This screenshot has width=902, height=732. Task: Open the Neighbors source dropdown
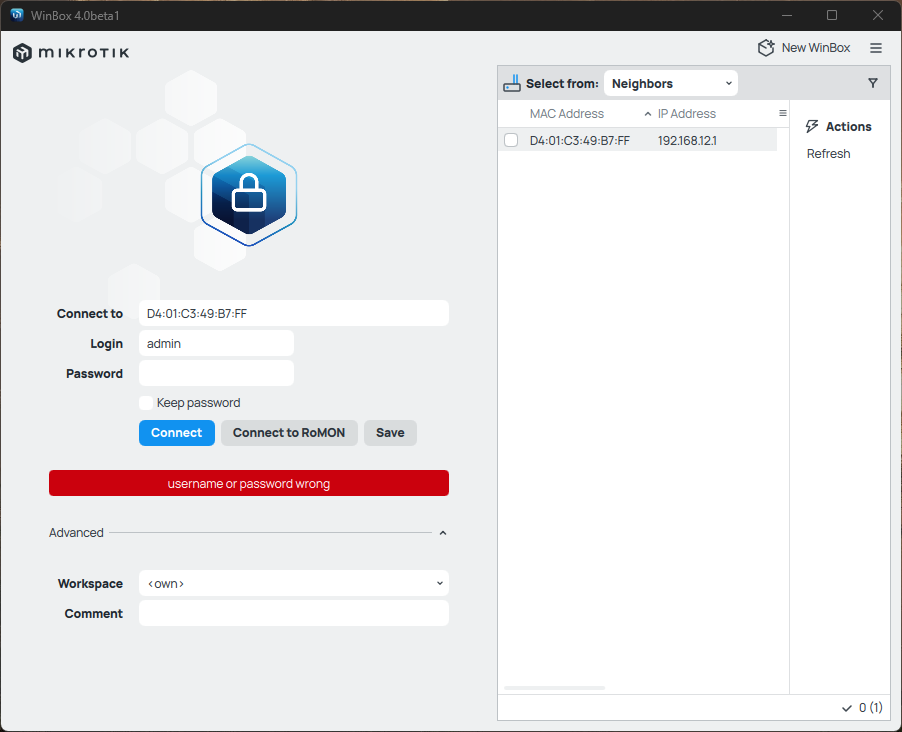coord(670,83)
